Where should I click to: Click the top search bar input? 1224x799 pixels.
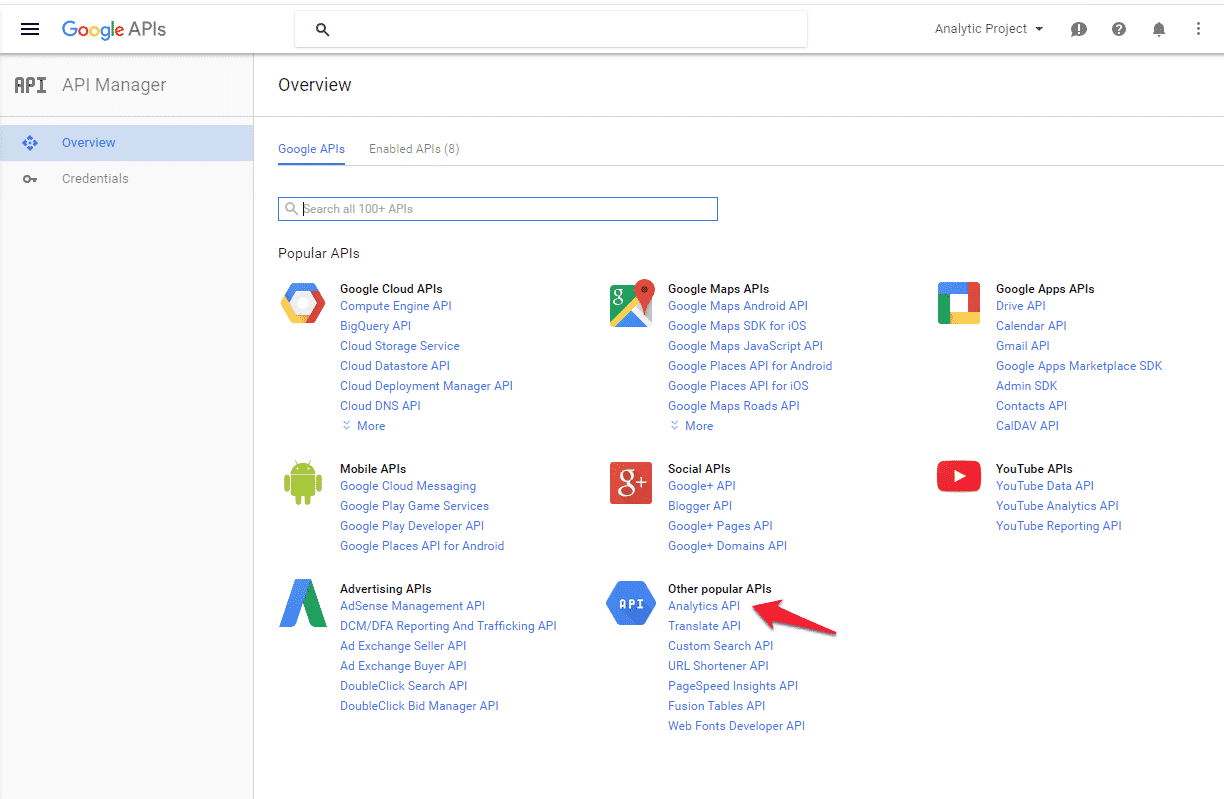click(x=551, y=29)
